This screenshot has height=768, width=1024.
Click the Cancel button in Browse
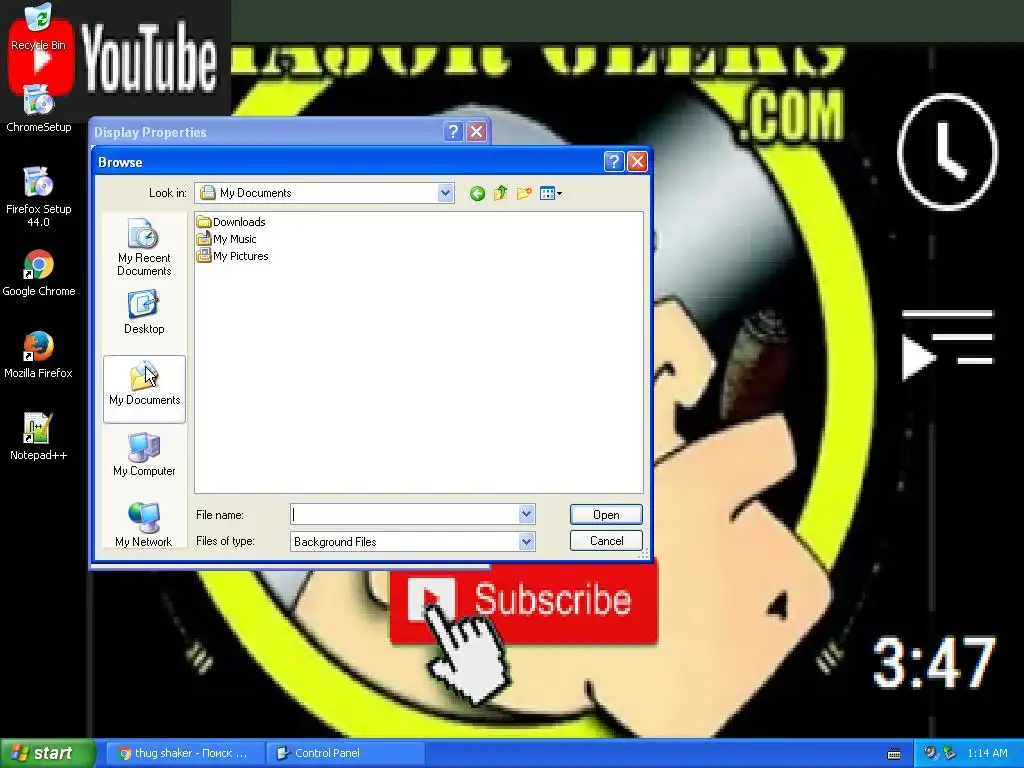click(606, 541)
